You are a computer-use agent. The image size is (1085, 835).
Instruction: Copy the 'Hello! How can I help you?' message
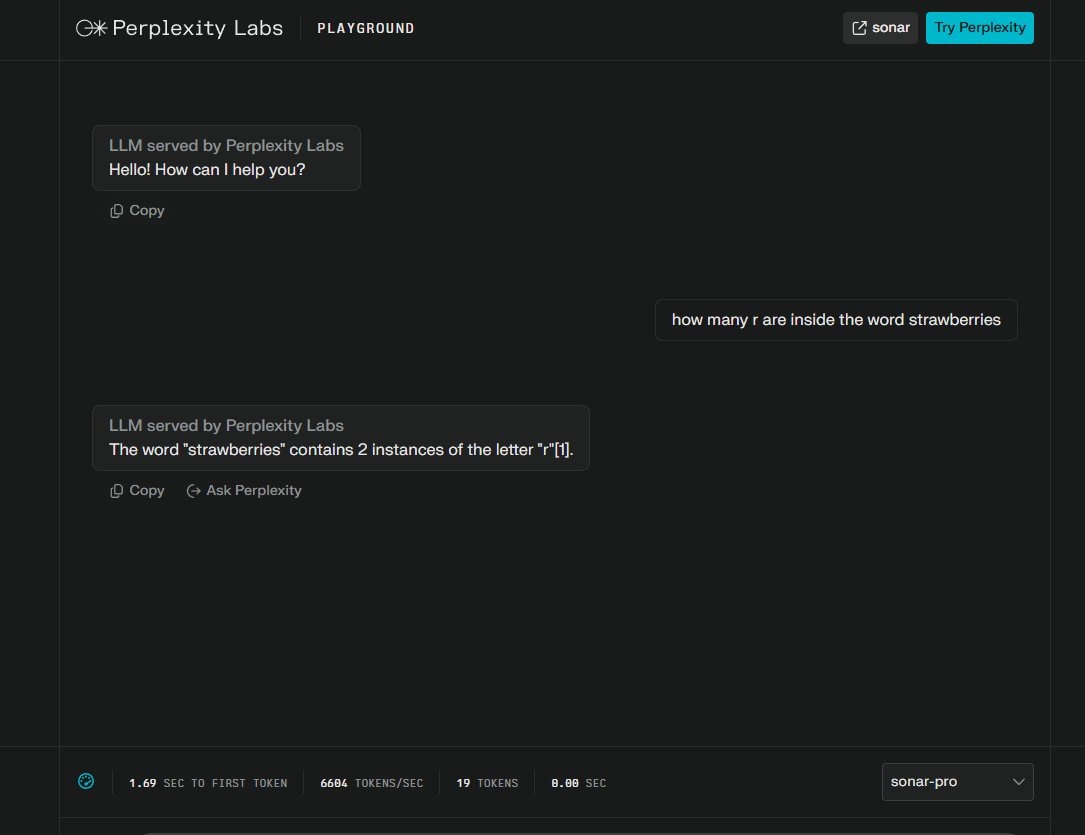(x=137, y=210)
